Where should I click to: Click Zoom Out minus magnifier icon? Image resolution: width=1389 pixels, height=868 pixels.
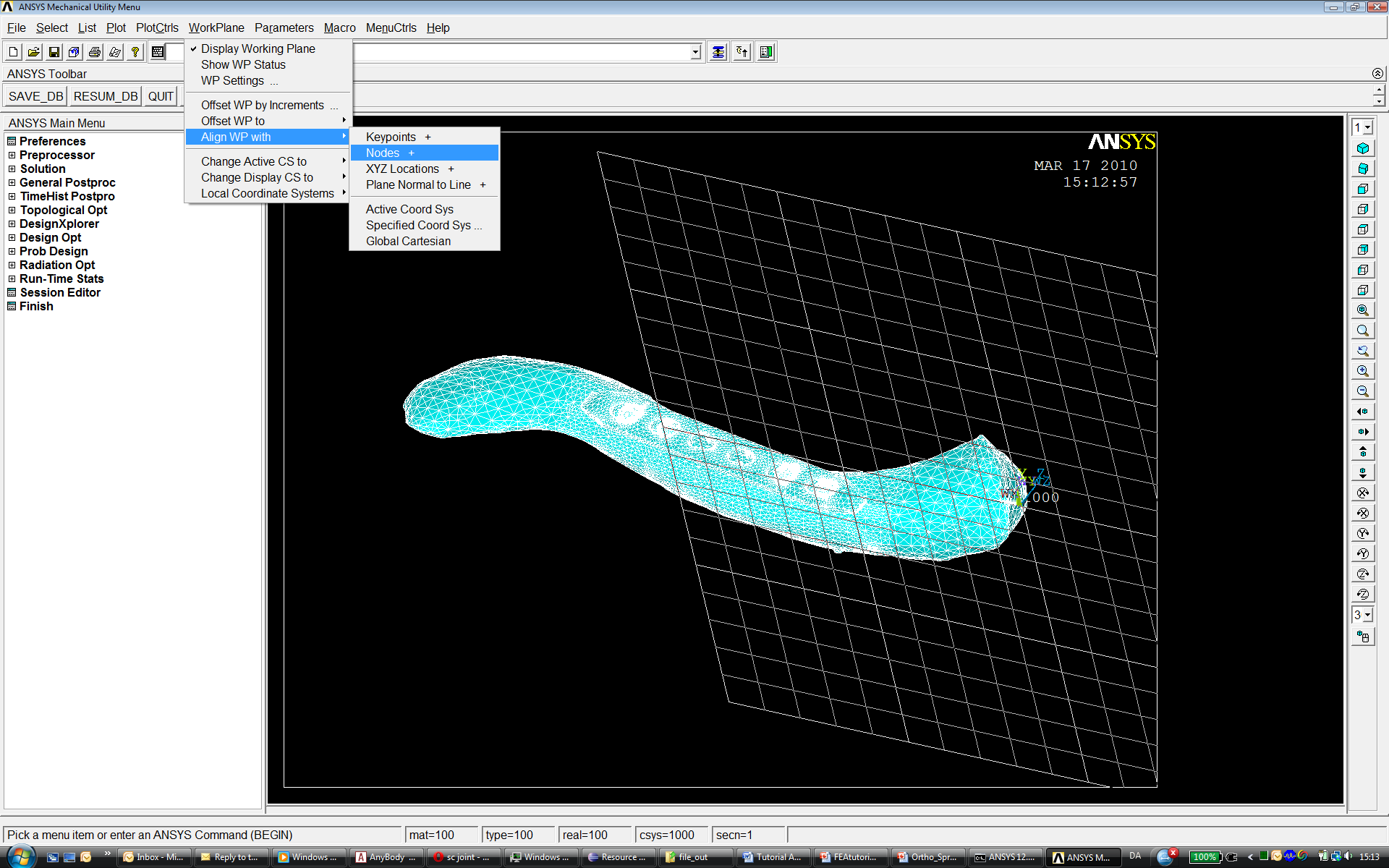coord(1363,391)
